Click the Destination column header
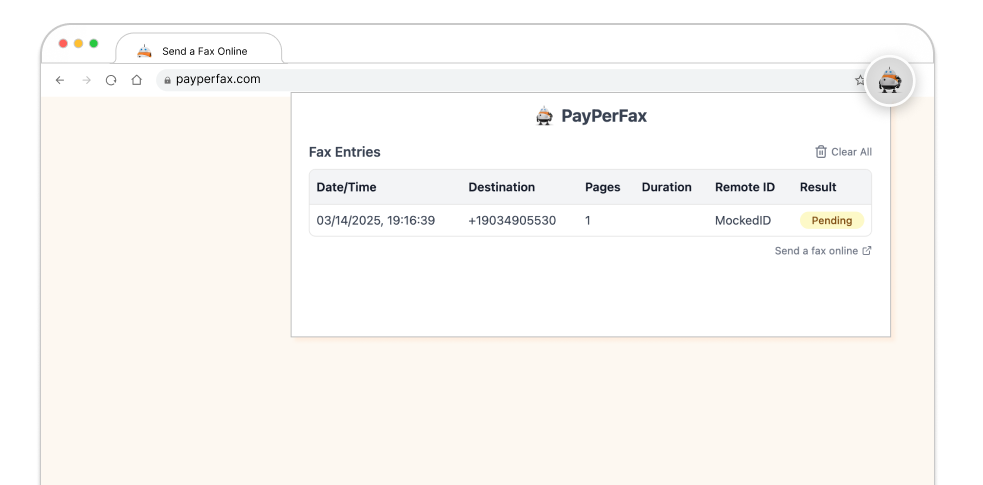 (502, 187)
